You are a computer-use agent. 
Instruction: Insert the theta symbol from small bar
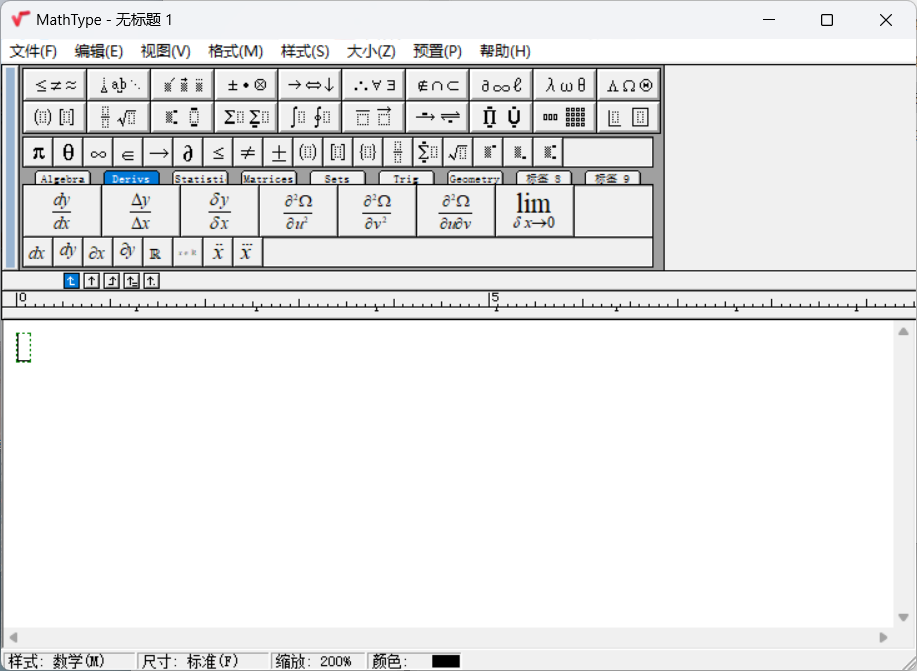[x=68, y=153]
